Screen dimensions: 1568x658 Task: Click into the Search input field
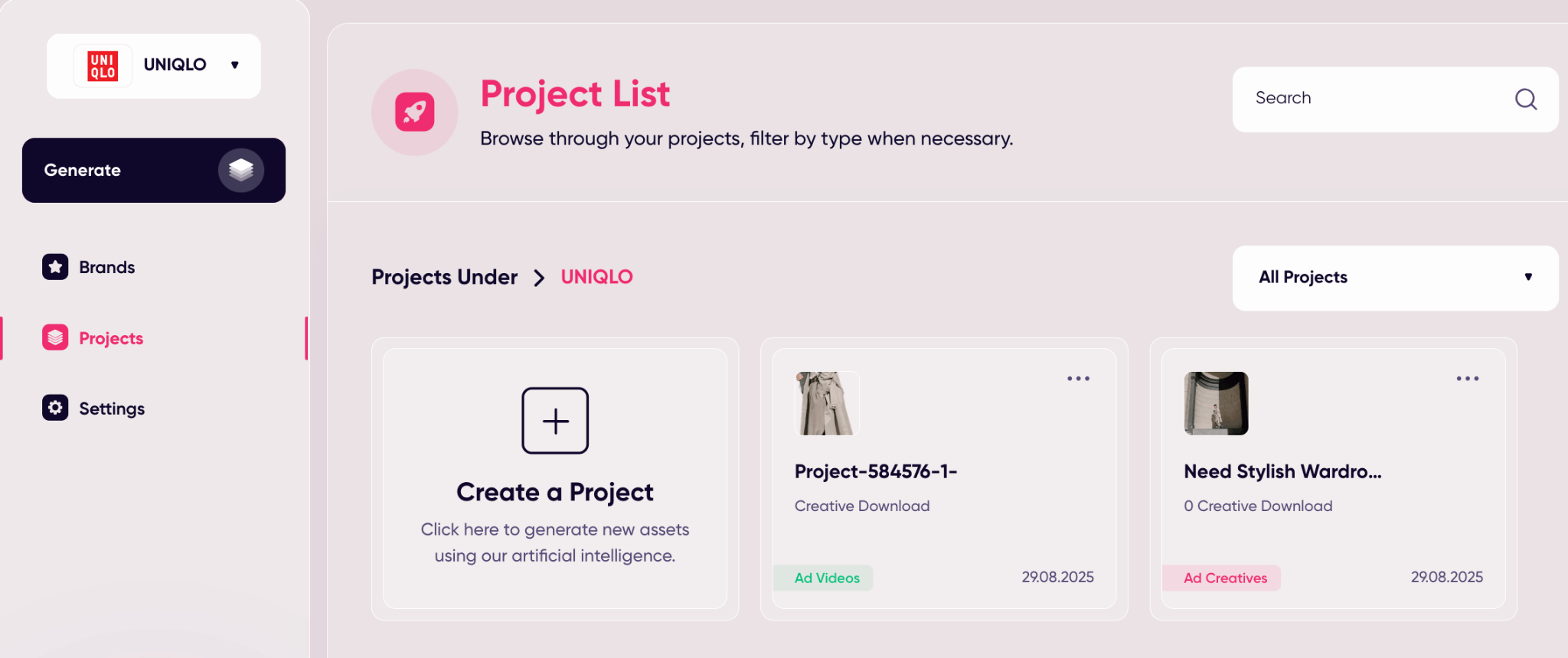pos(1370,99)
